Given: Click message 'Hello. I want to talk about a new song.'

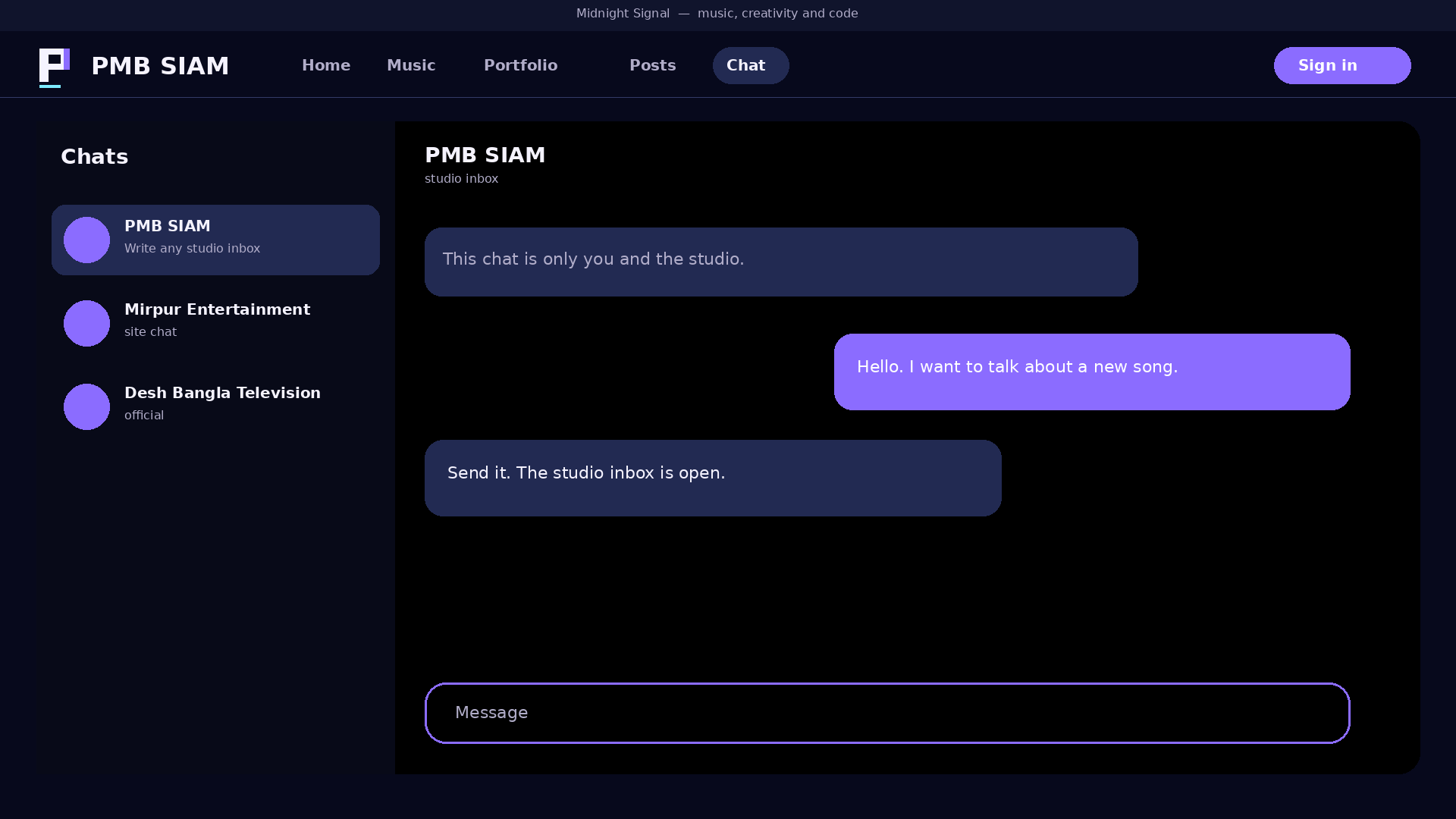Looking at the screenshot, I should point(1092,372).
